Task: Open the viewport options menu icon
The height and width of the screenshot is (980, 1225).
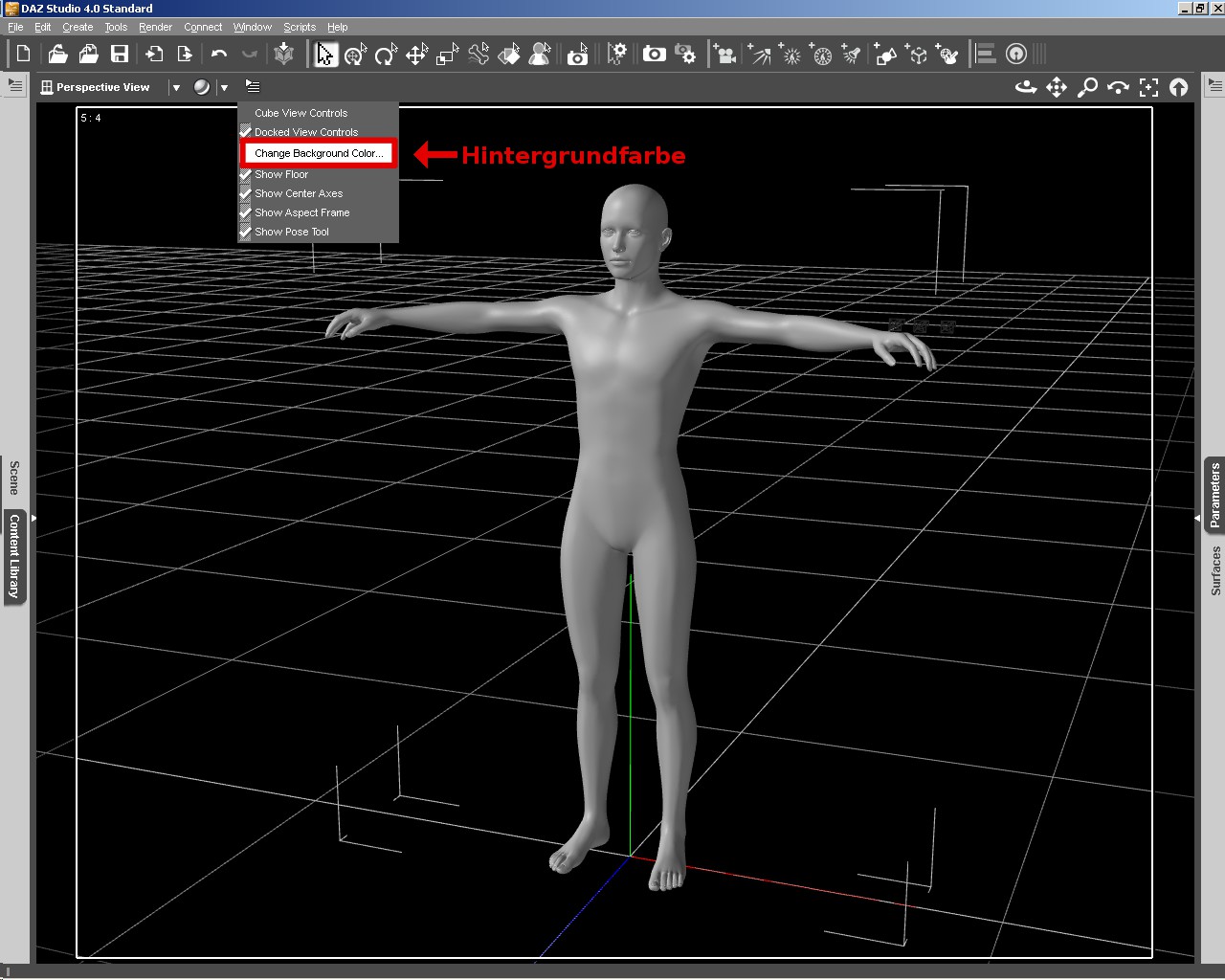Action: point(253,86)
